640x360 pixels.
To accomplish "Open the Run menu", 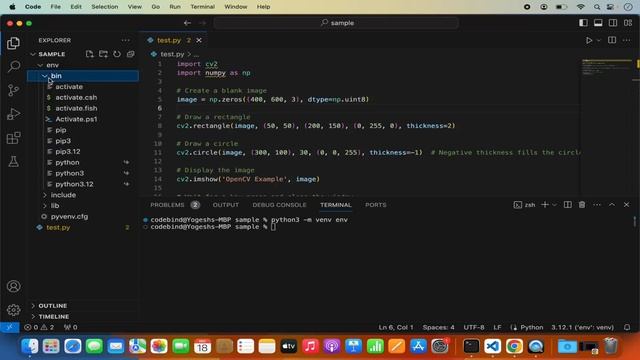I will [175, 7].
